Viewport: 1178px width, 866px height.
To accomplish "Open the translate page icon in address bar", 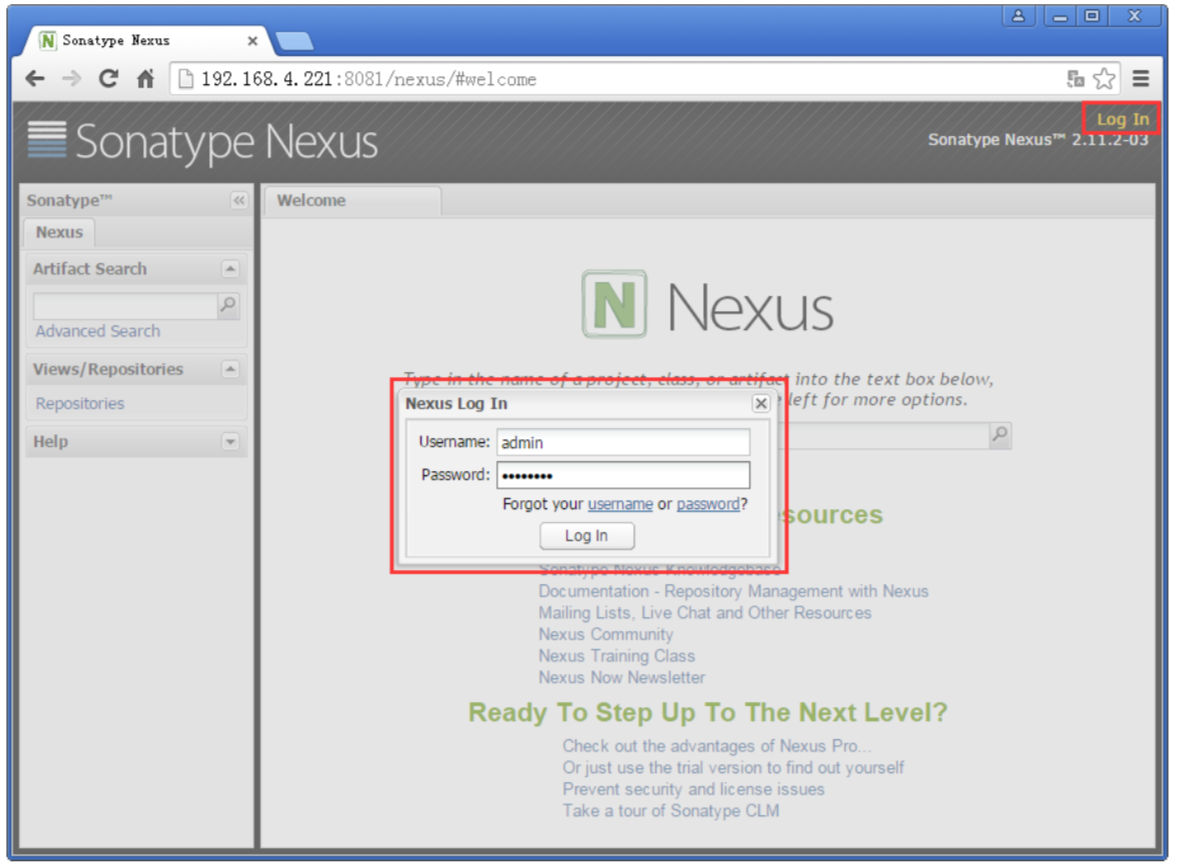I will pyautogui.click(x=1075, y=79).
